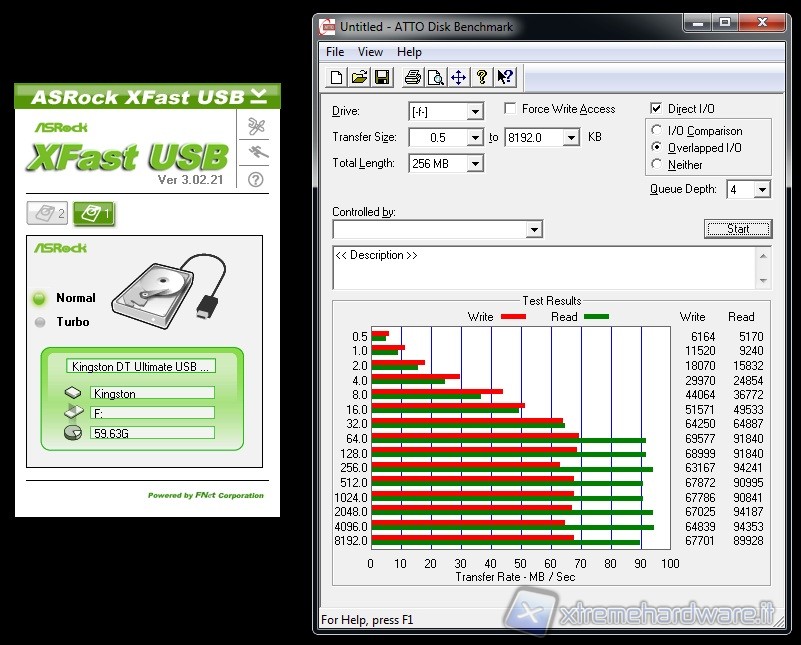801x645 pixels.
Task: Select the I/O Comparison radio option
Action: coord(657,131)
